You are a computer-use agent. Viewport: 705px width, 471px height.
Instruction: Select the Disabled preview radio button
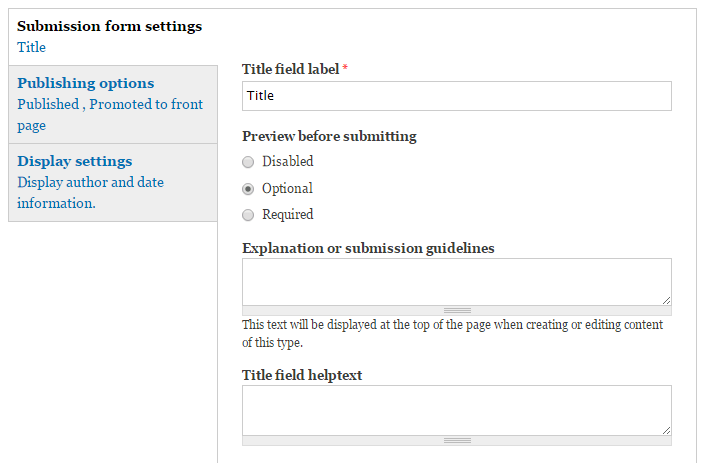click(248, 162)
